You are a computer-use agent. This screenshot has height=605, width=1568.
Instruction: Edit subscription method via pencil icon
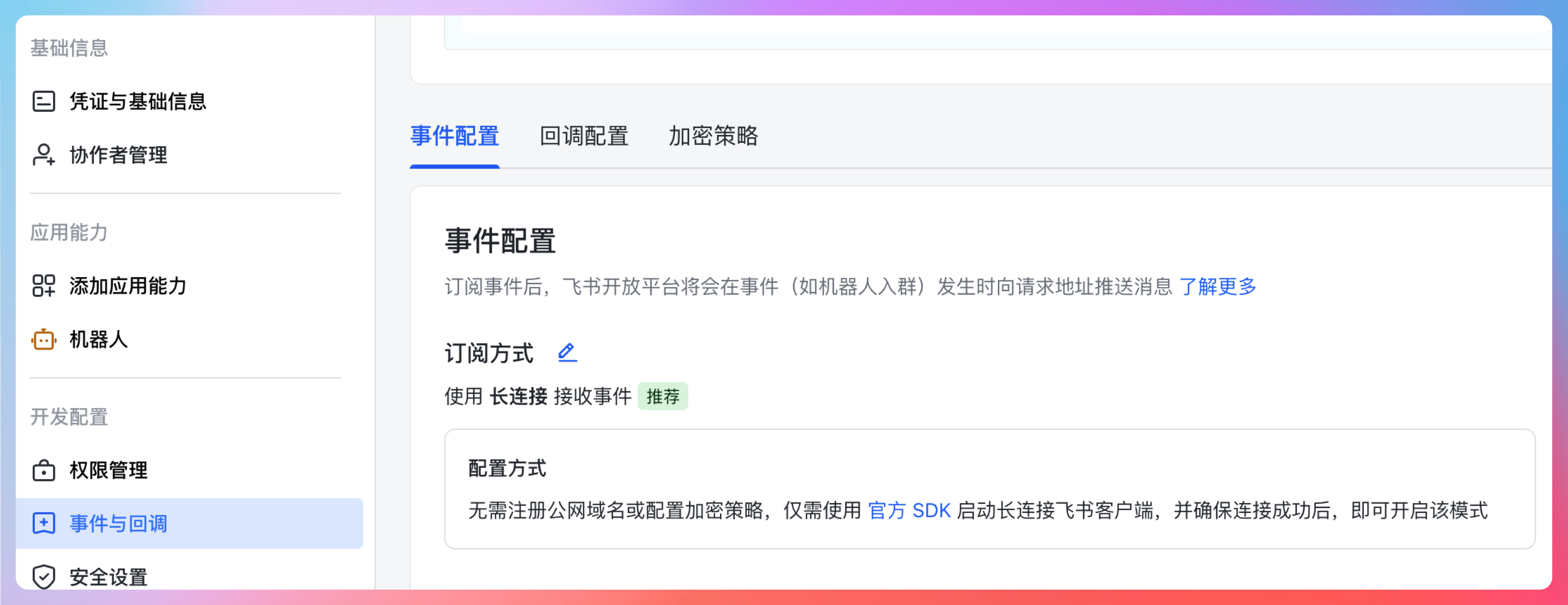click(567, 352)
